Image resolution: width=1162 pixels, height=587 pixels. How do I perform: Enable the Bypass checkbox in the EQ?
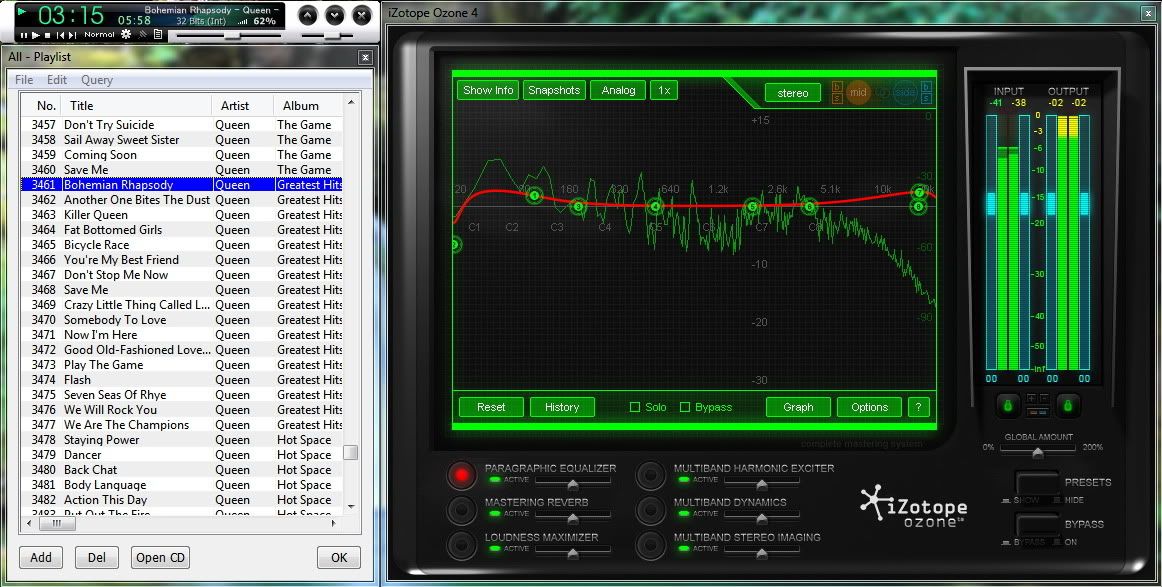[x=685, y=407]
